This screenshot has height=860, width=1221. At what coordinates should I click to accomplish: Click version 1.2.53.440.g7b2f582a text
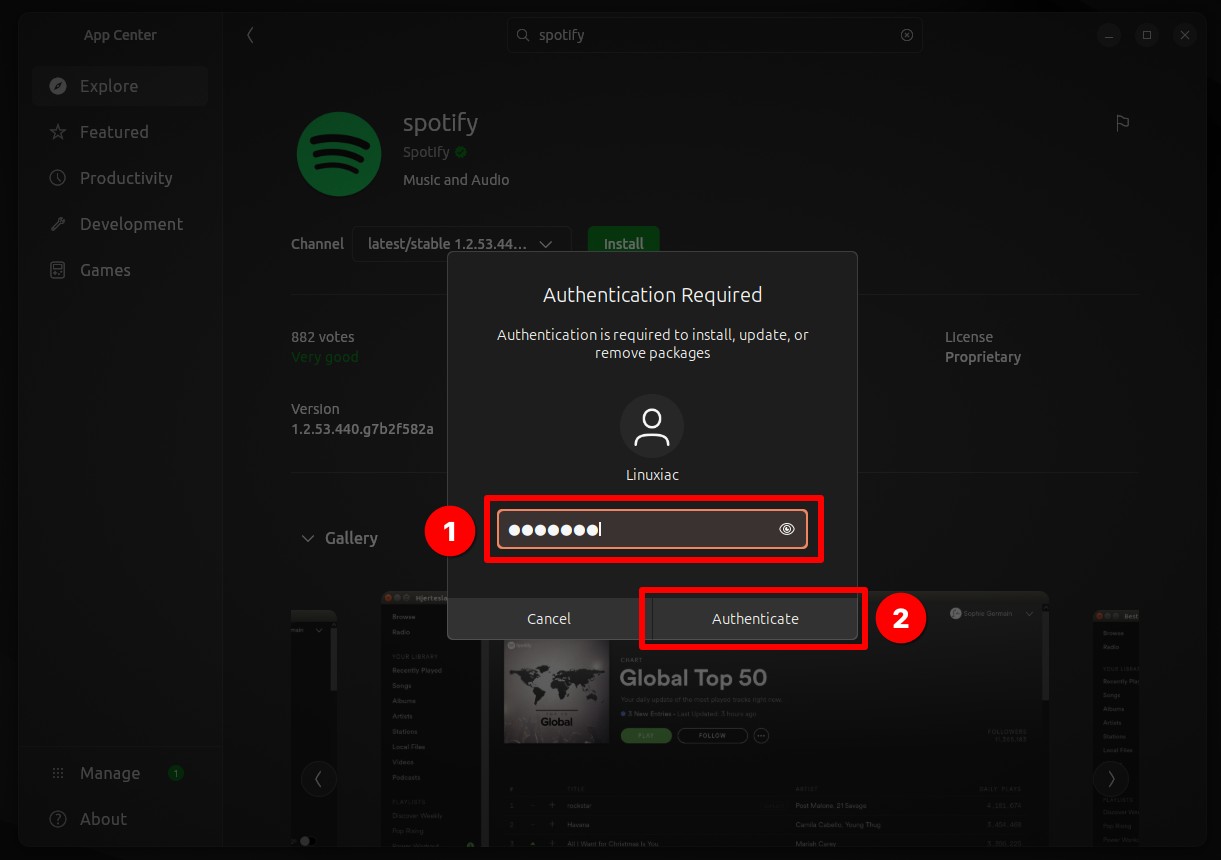[362, 429]
